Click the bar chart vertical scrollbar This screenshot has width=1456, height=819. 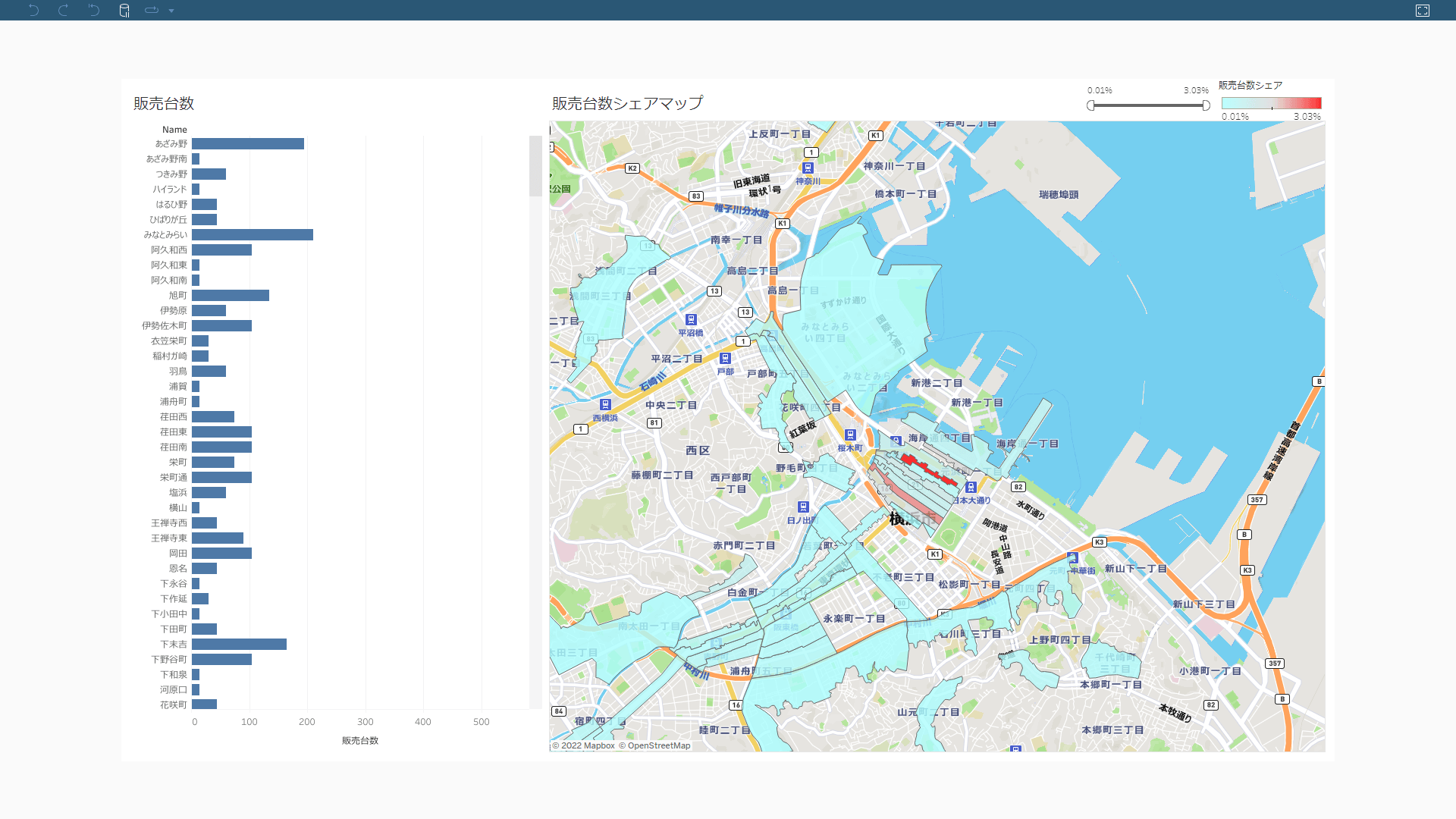535,167
